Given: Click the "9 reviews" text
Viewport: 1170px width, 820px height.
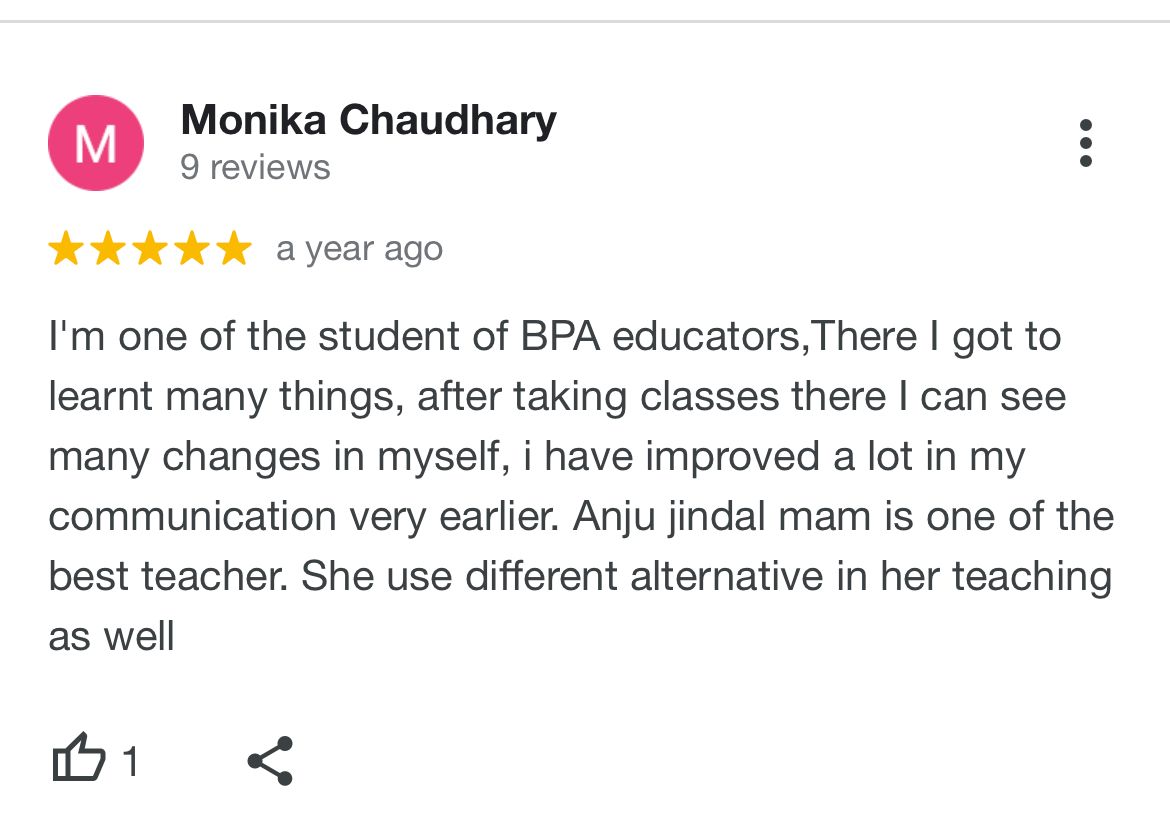Looking at the screenshot, I should click(255, 167).
